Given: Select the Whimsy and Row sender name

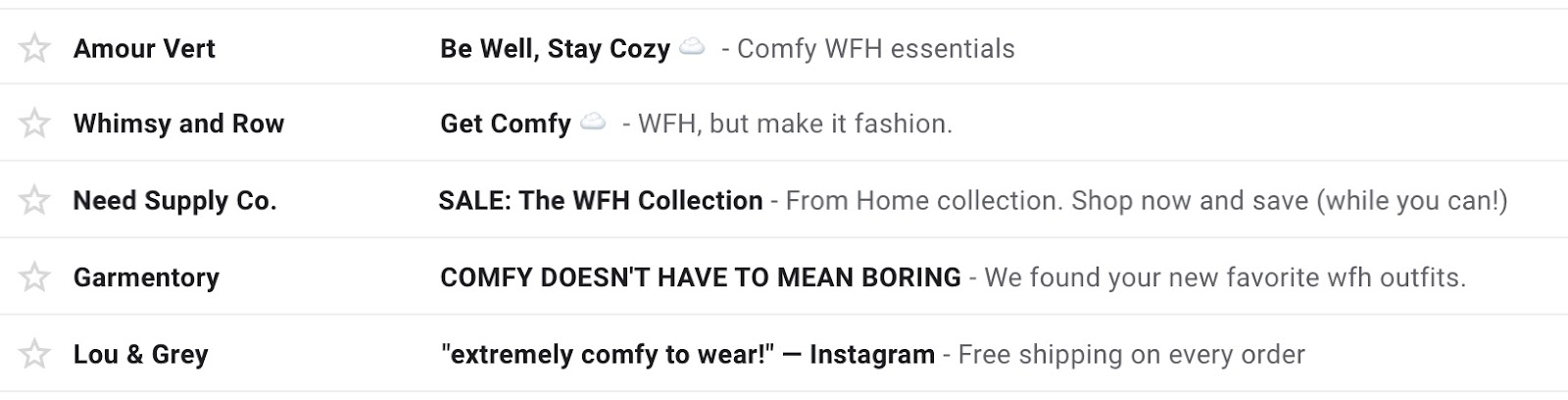Looking at the screenshot, I should pyautogui.click(x=178, y=125).
